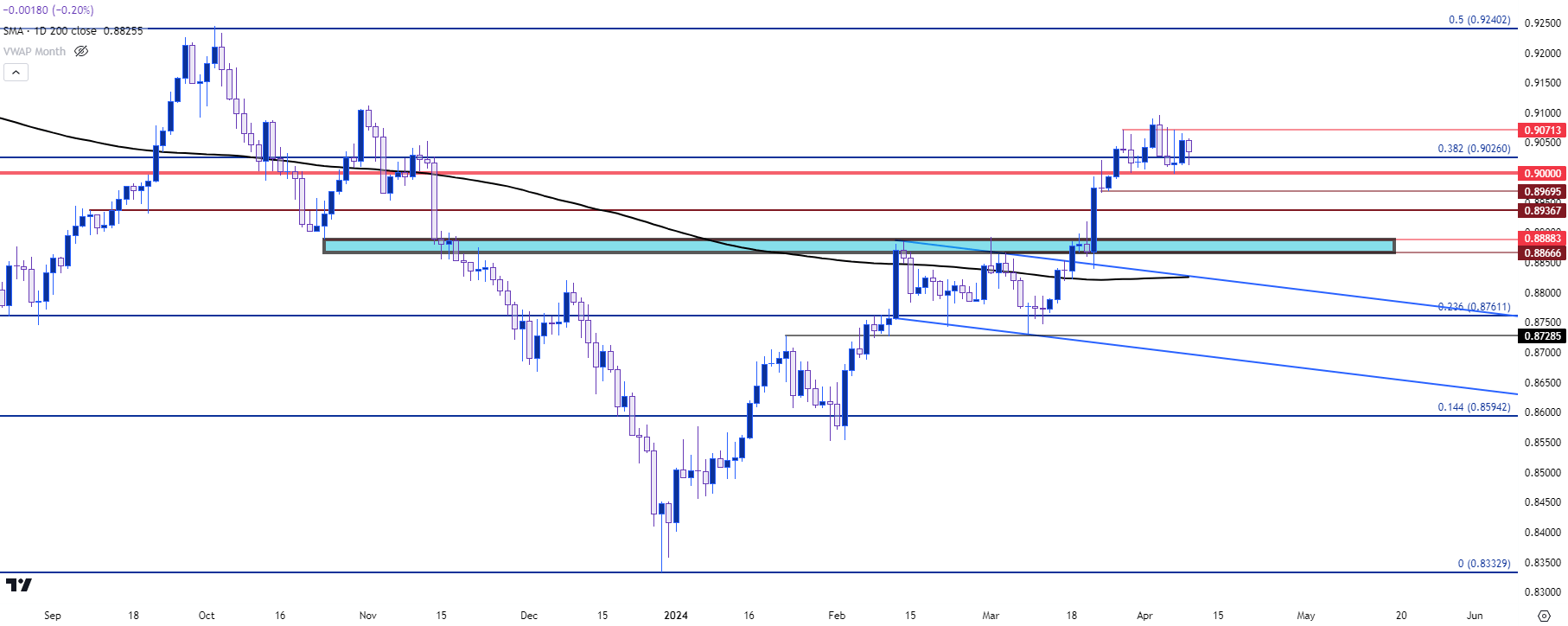Click the 0.90713 price label
Viewport: 1568px width, 626px height.
coord(1543,131)
